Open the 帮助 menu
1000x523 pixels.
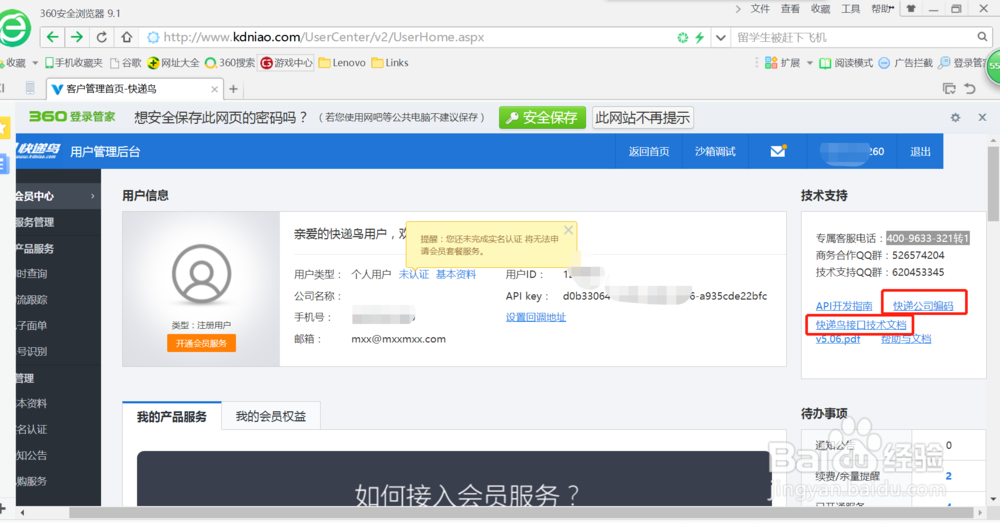[882, 8]
